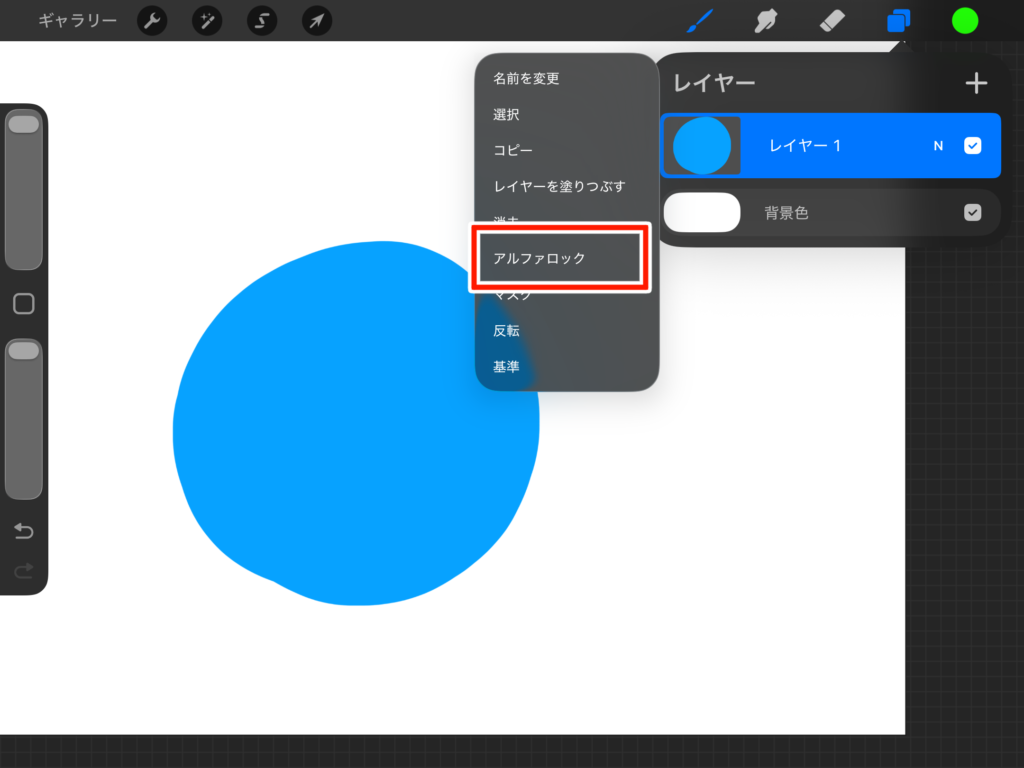
Task: Go back to ギャラリー
Action: tap(77, 20)
